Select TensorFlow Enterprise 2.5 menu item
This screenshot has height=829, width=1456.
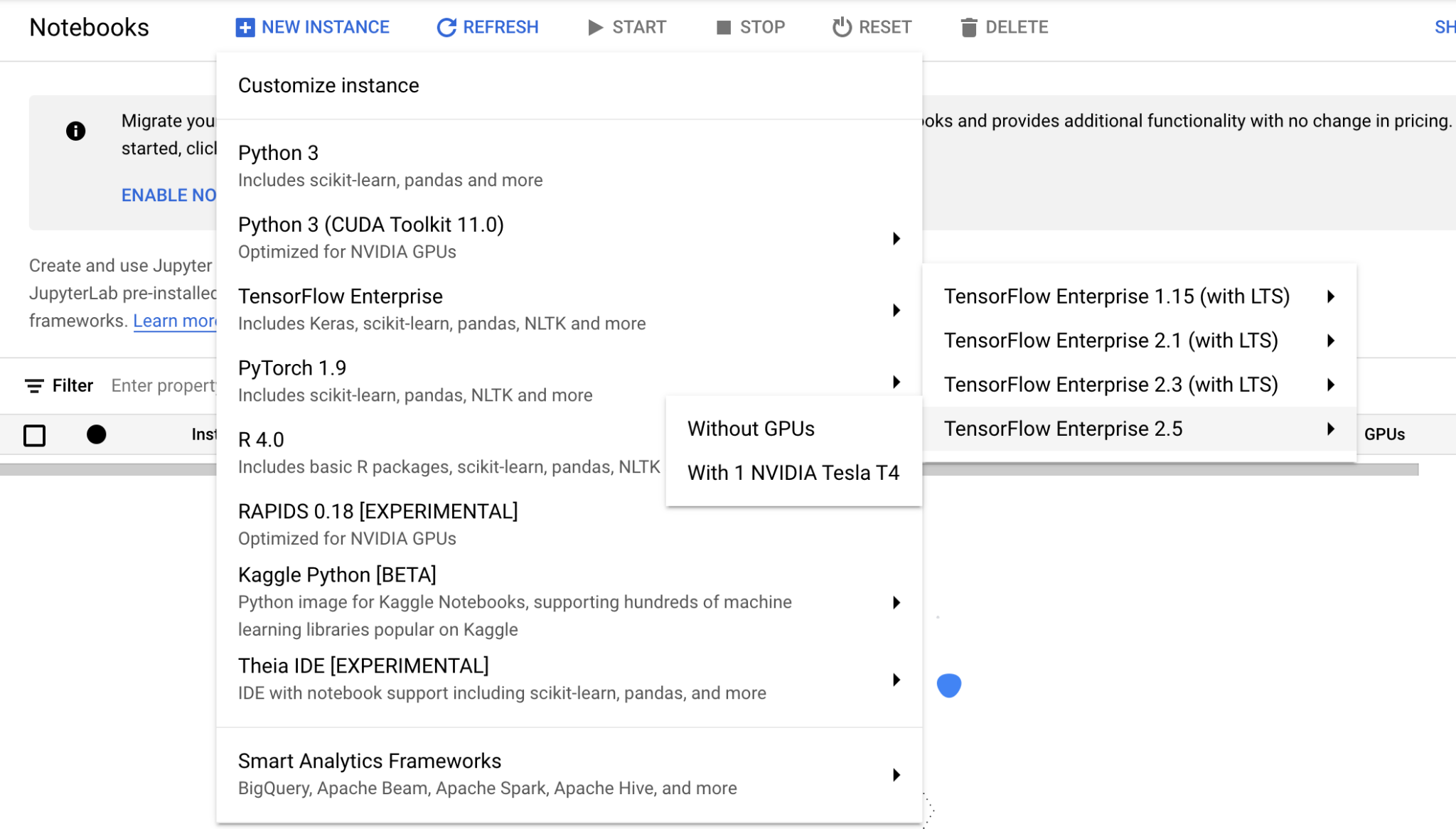1139,429
